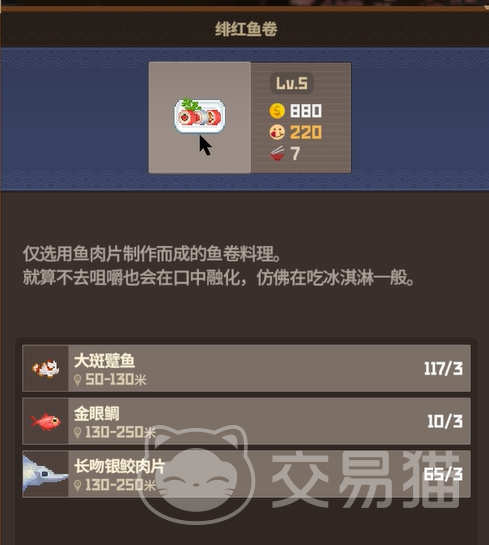Click the 绯红鱼卷 title header
The image size is (489, 545).
(246, 29)
